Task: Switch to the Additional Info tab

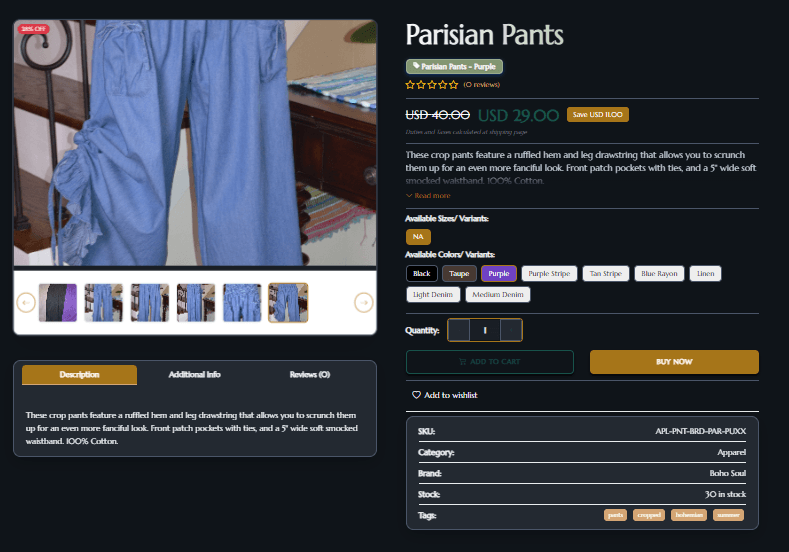Action: (x=194, y=374)
